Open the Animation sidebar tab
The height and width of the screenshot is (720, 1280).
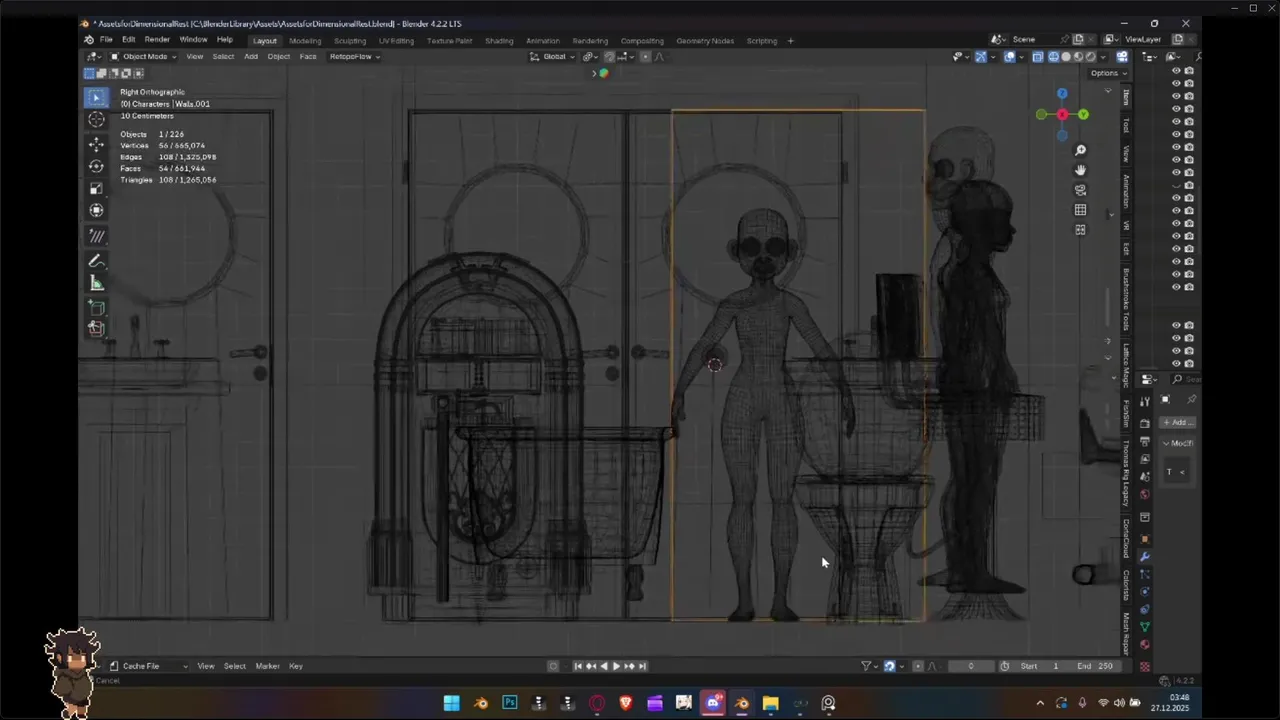(1126, 191)
